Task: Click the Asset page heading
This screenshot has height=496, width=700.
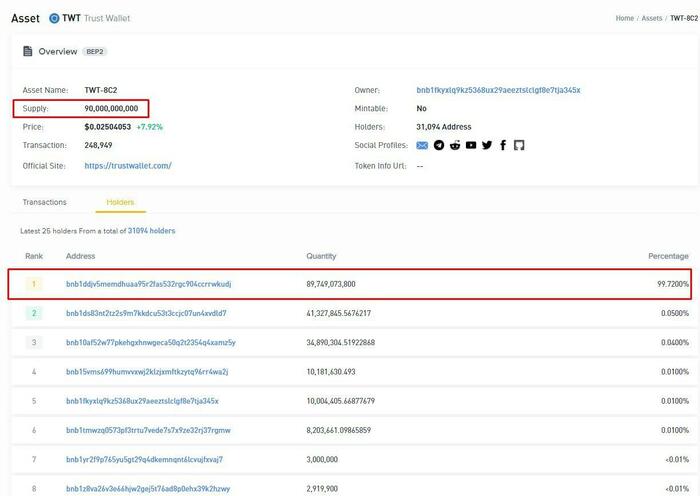Action: tap(25, 18)
